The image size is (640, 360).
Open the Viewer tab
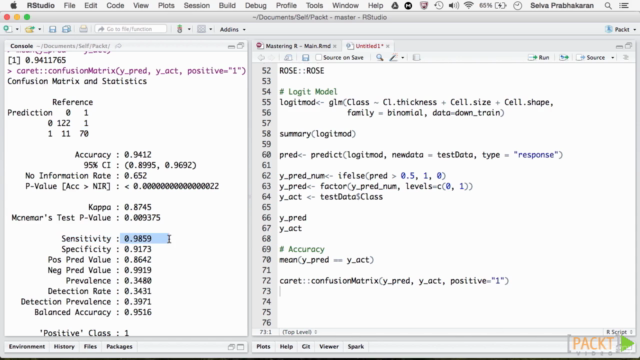click(329, 347)
